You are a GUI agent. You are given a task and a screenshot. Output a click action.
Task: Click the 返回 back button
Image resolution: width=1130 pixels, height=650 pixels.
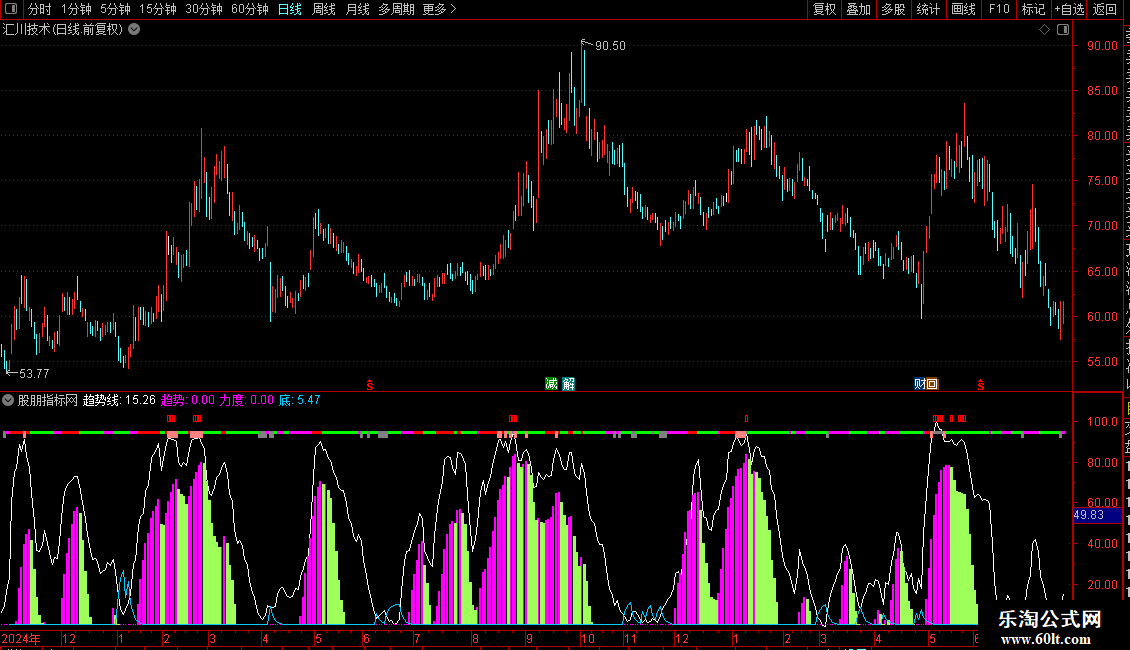click(x=1105, y=9)
